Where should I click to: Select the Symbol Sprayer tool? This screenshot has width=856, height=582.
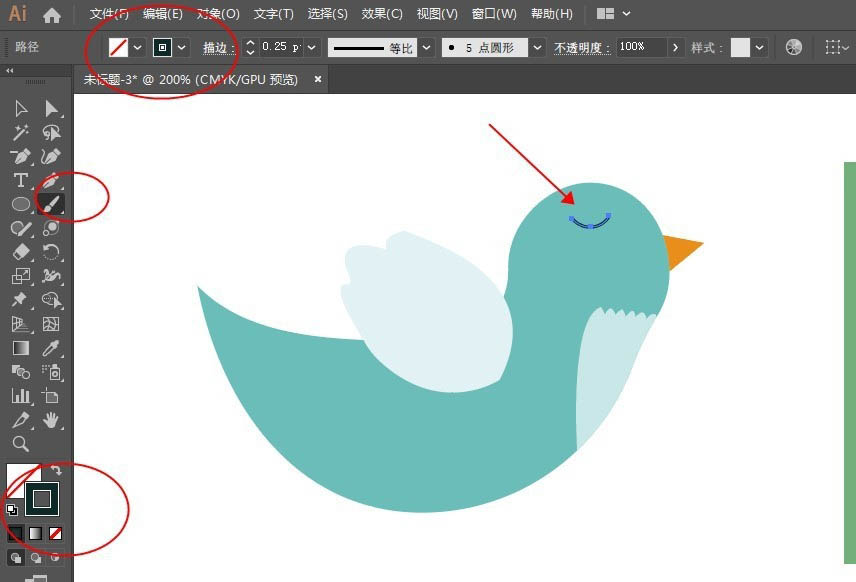(x=52, y=372)
